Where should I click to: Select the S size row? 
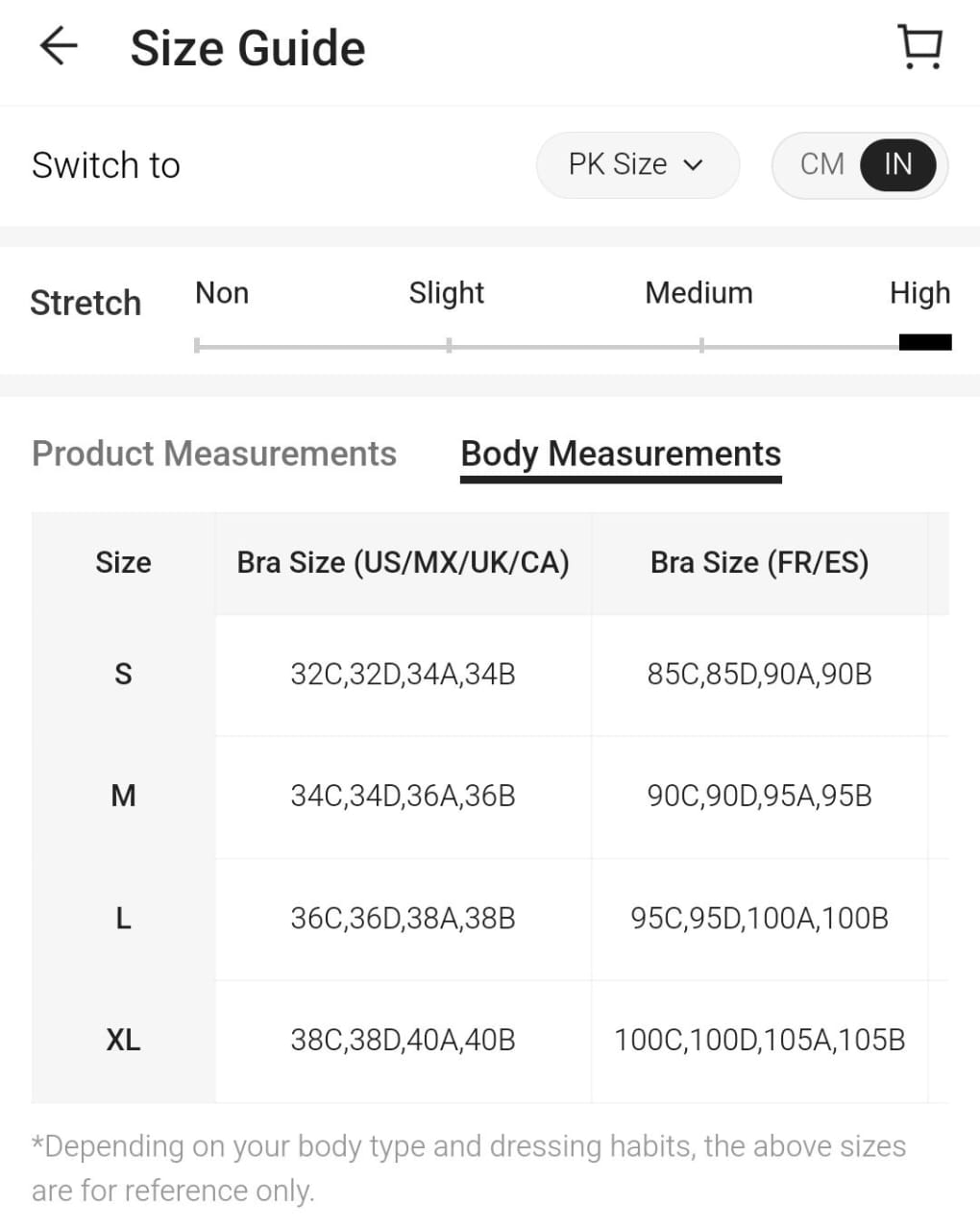tap(123, 675)
